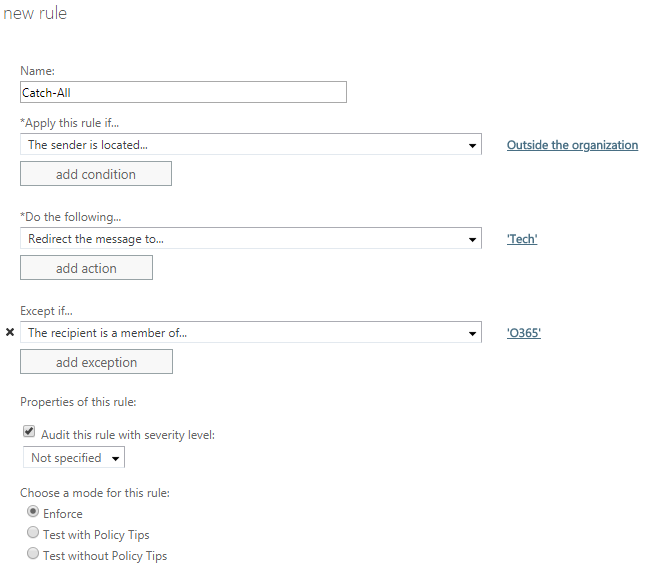Open 'The sender is located...' dropdown
The width and height of the screenshot is (648, 574).
tap(251, 144)
